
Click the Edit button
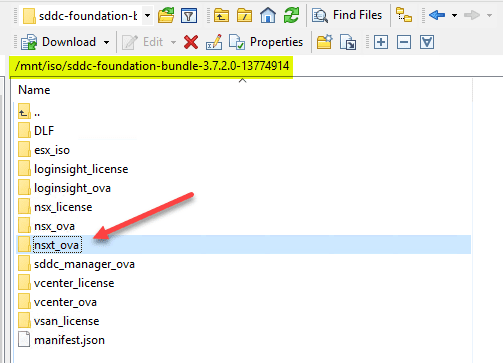142,42
